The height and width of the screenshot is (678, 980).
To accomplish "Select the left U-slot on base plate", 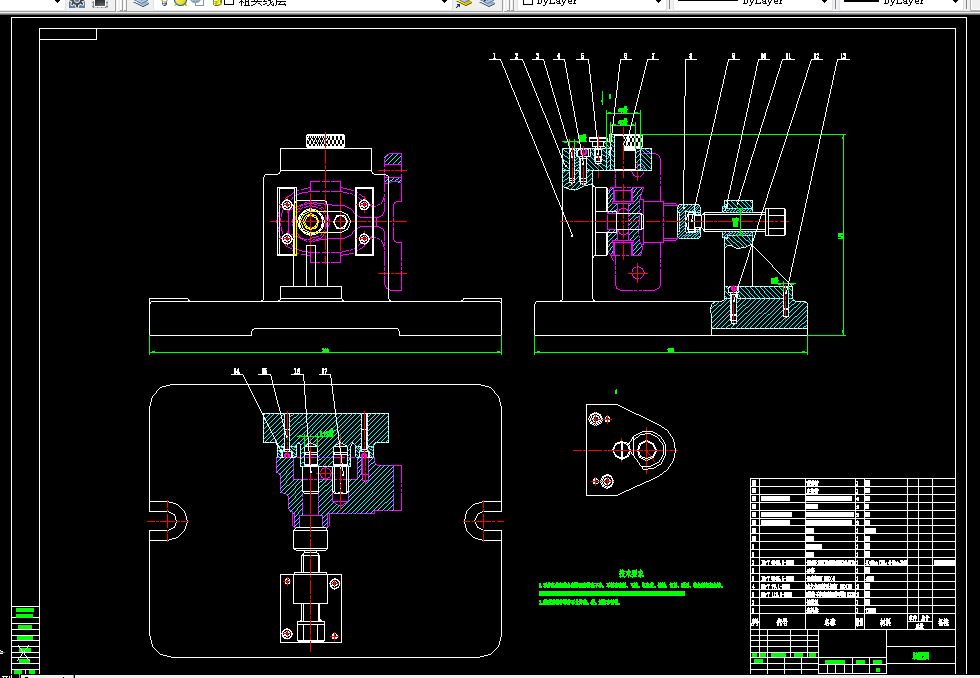I will 169,521.
